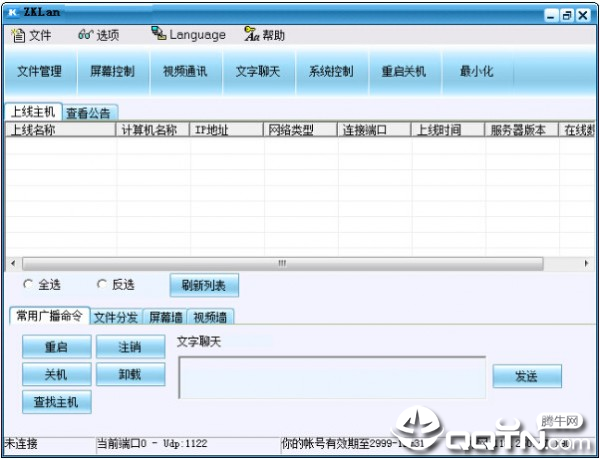Switch to the 文件分发 tab
Image resolution: width=600 pixels, height=459 pixels.
click(x=116, y=317)
